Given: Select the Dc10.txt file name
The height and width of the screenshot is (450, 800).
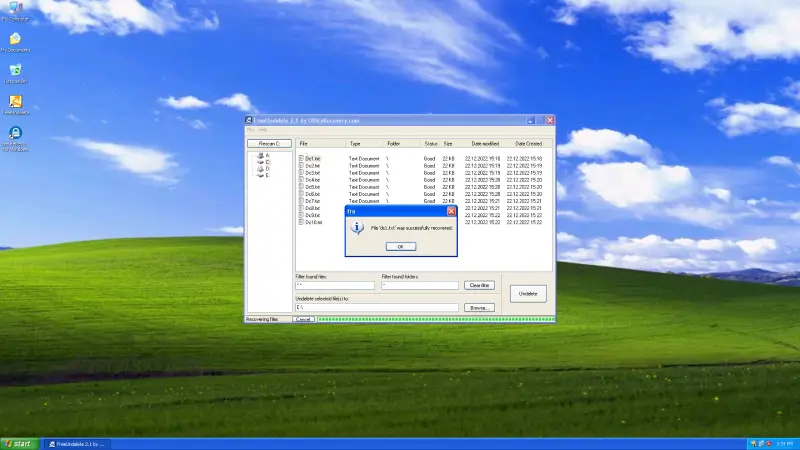Looking at the screenshot, I should coord(314,222).
